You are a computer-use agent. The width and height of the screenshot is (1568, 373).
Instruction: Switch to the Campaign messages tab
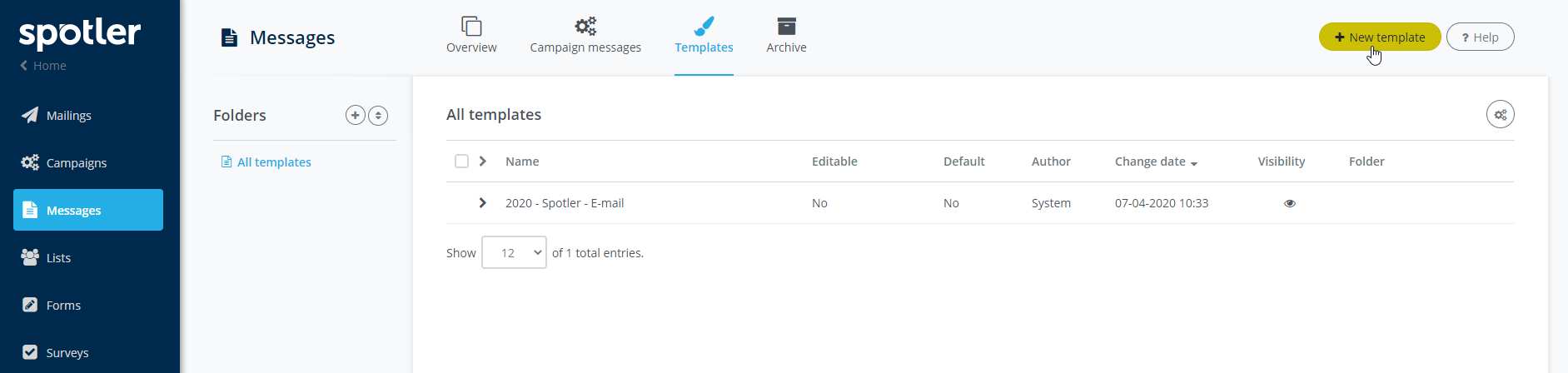[x=585, y=36]
